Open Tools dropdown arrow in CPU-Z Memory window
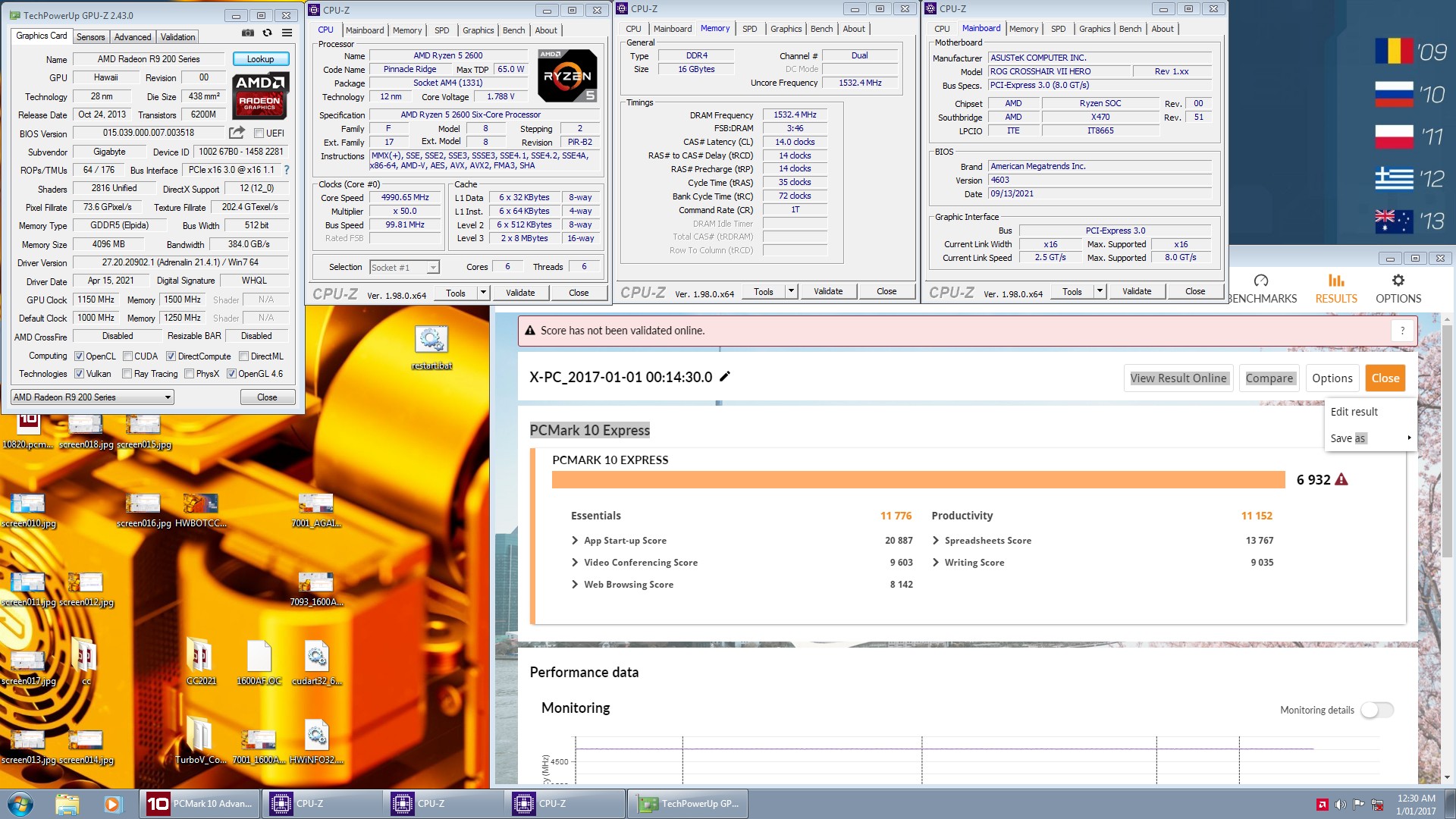Screen dimensions: 1456x819 click(x=791, y=291)
